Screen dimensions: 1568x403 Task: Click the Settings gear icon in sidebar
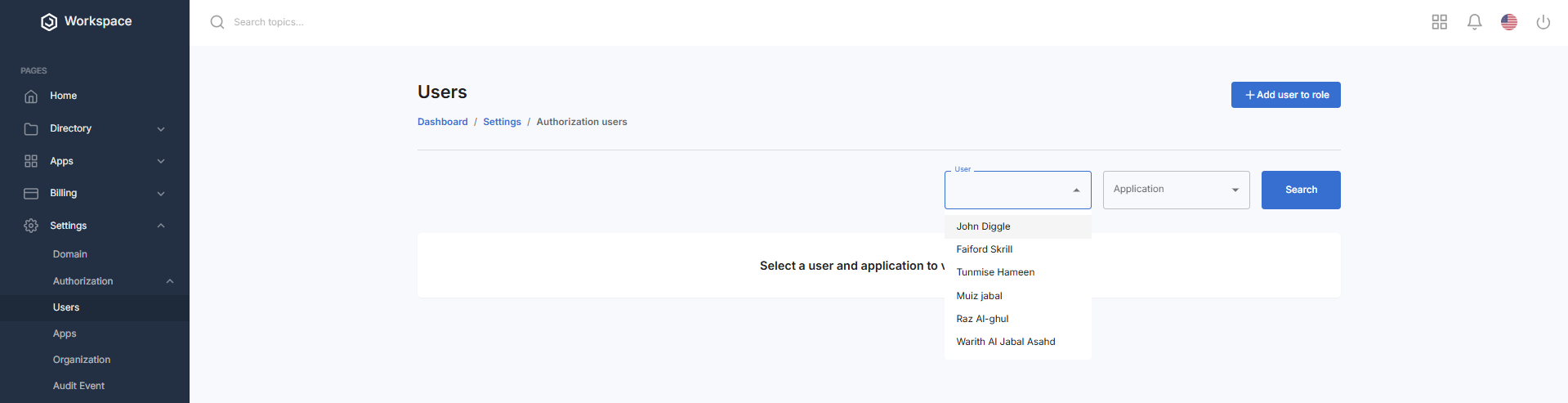pyautogui.click(x=31, y=226)
